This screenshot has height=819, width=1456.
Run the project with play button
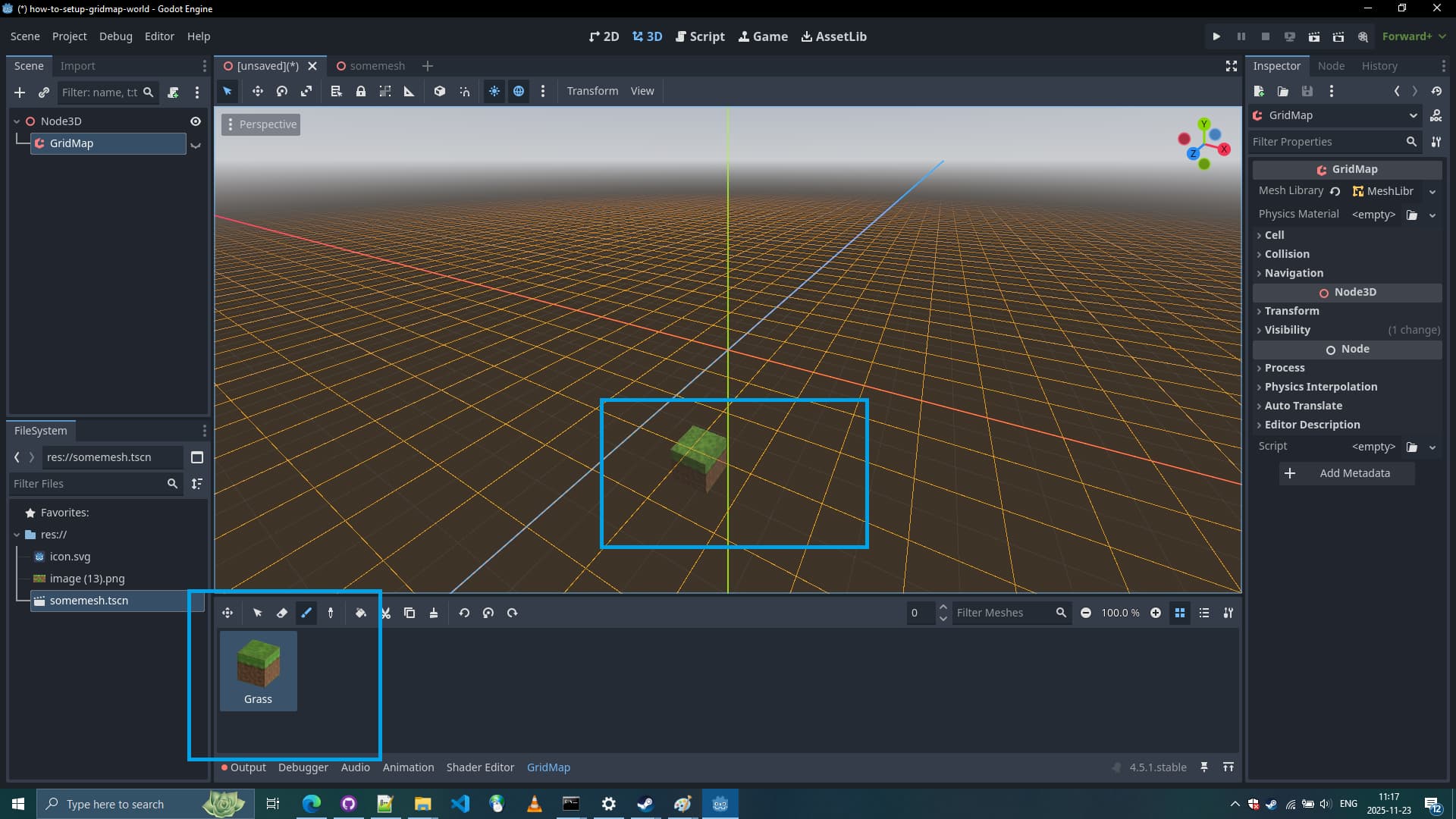[x=1216, y=36]
